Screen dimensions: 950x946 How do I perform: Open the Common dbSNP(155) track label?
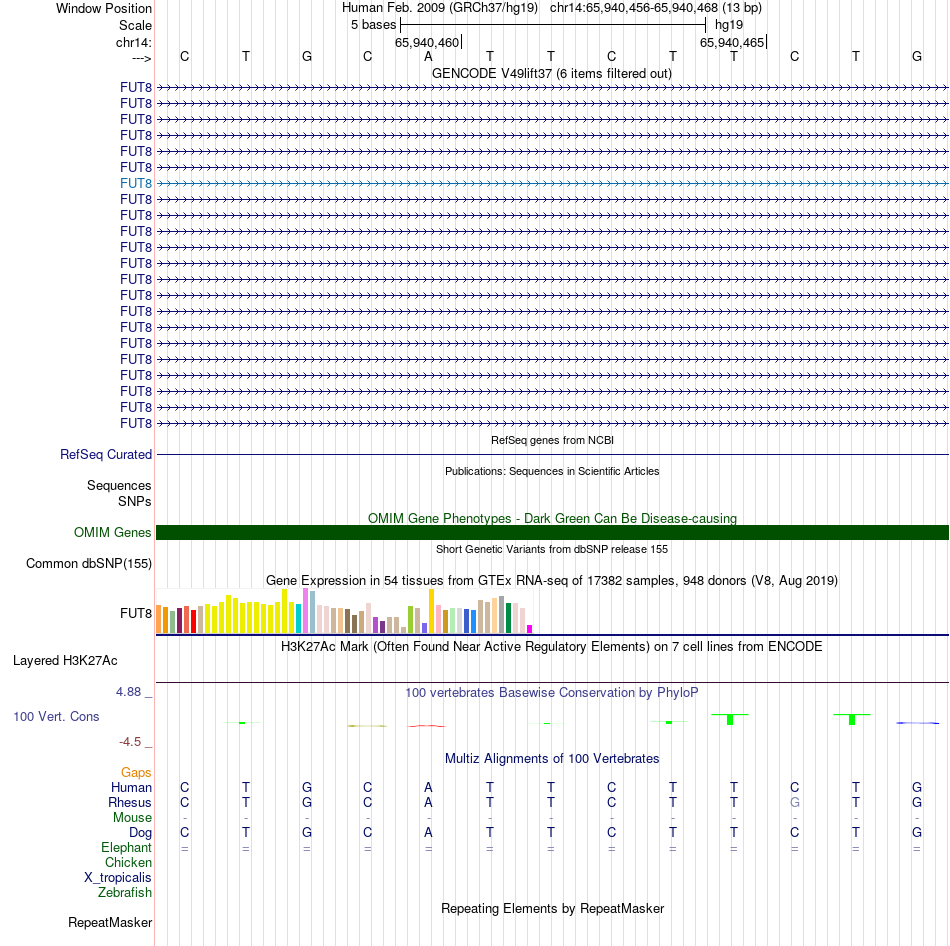click(x=89, y=564)
